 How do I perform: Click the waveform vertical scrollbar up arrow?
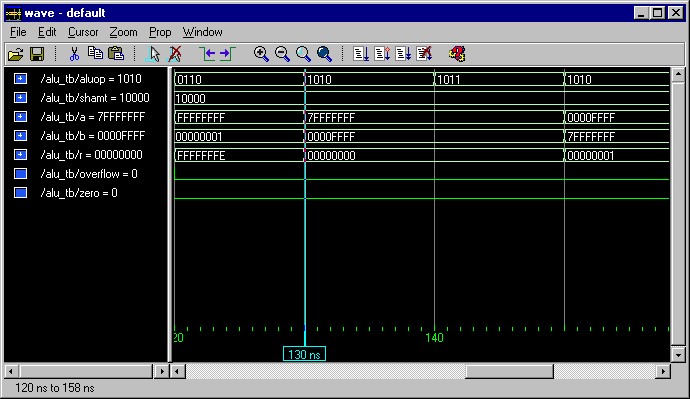coord(678,74)
